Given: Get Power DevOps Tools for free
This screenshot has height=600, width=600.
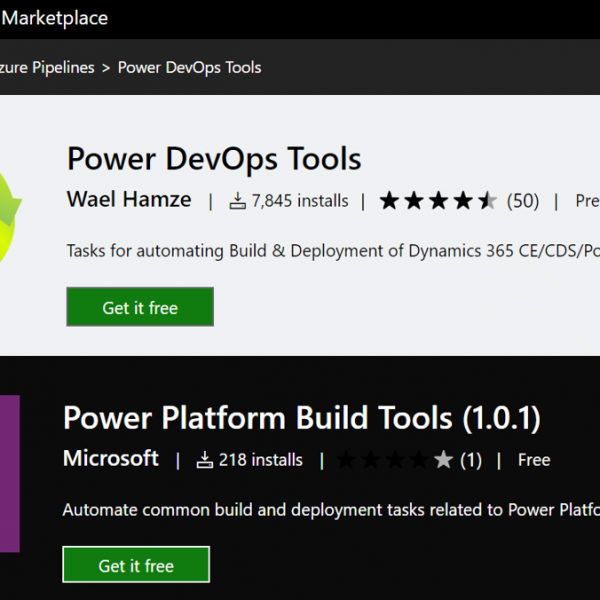Looking at the screenshot, I should (140, 307).
